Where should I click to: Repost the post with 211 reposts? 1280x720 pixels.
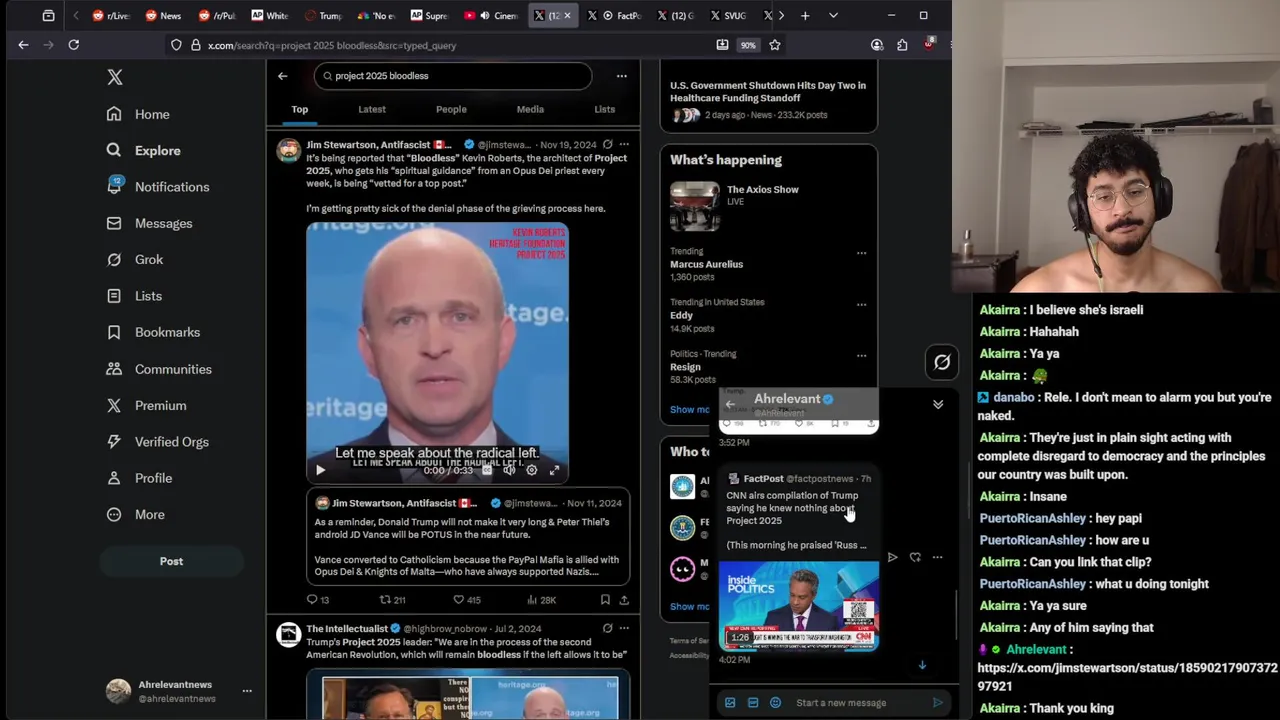click(392, 600)
